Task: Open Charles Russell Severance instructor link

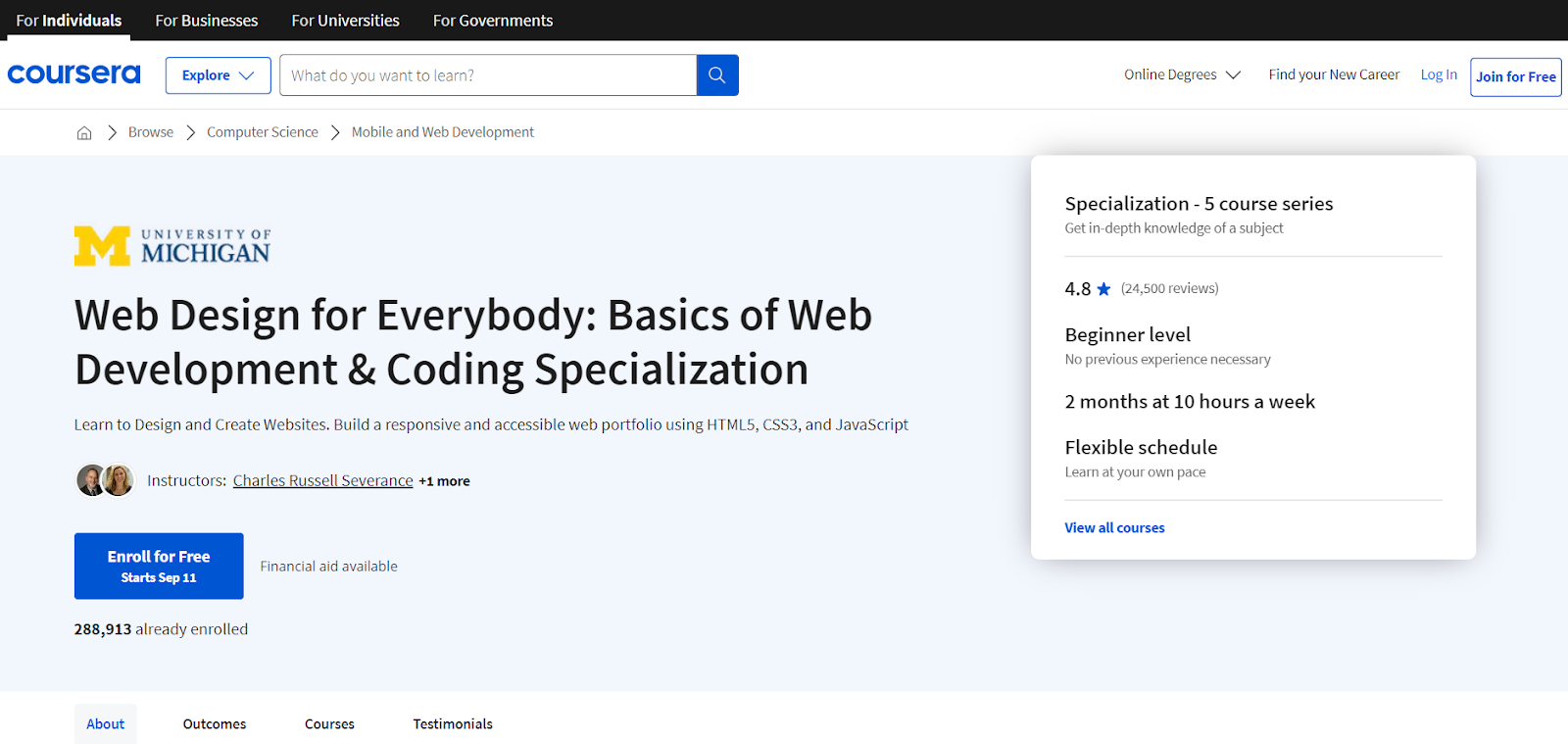Action: tap(323, 480)
